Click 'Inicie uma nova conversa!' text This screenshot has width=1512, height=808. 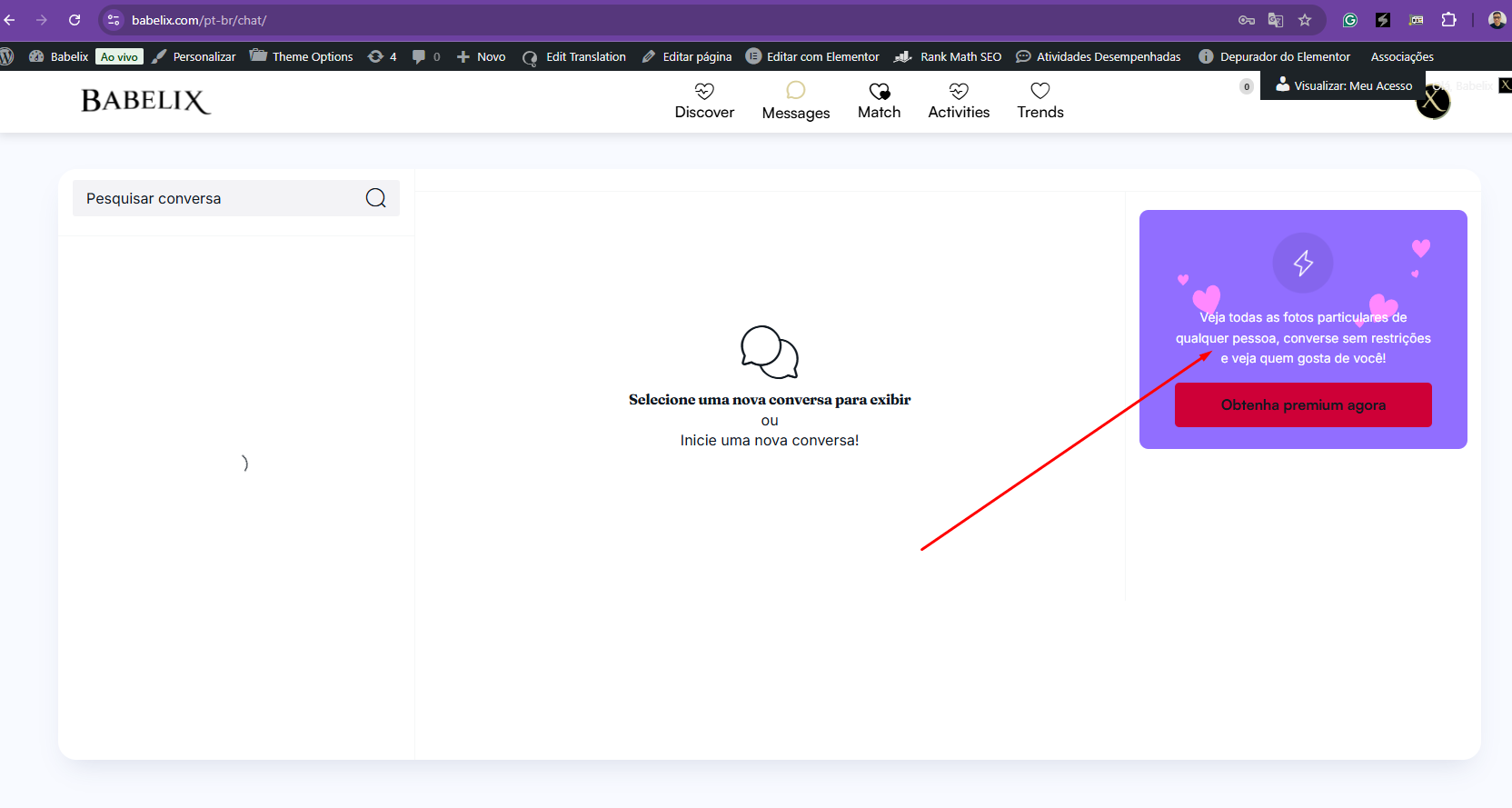click(770, 440)
